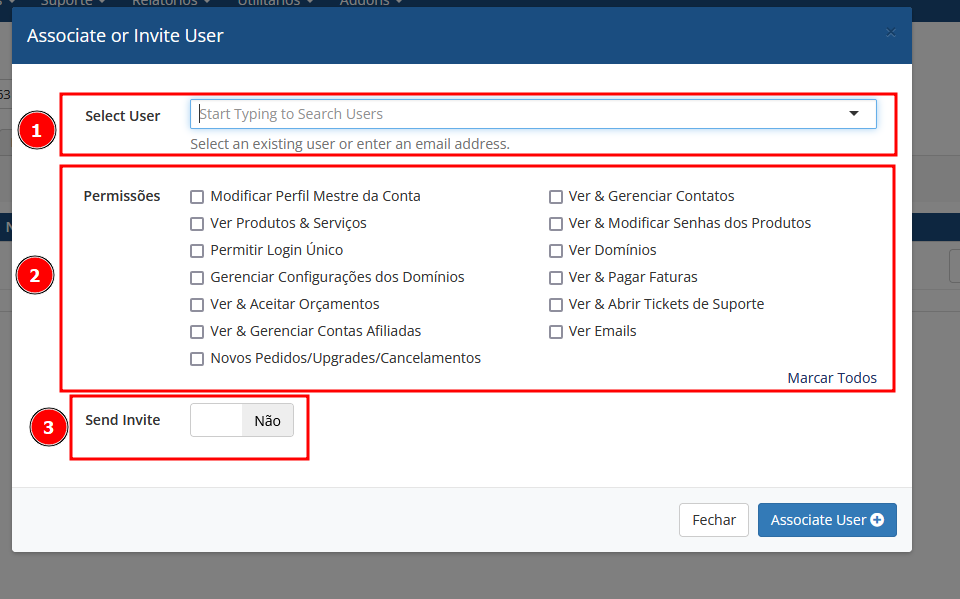Click the 'Select an existing user' help text
Viewport: 960px width, 599px height.
coord(350,144)
